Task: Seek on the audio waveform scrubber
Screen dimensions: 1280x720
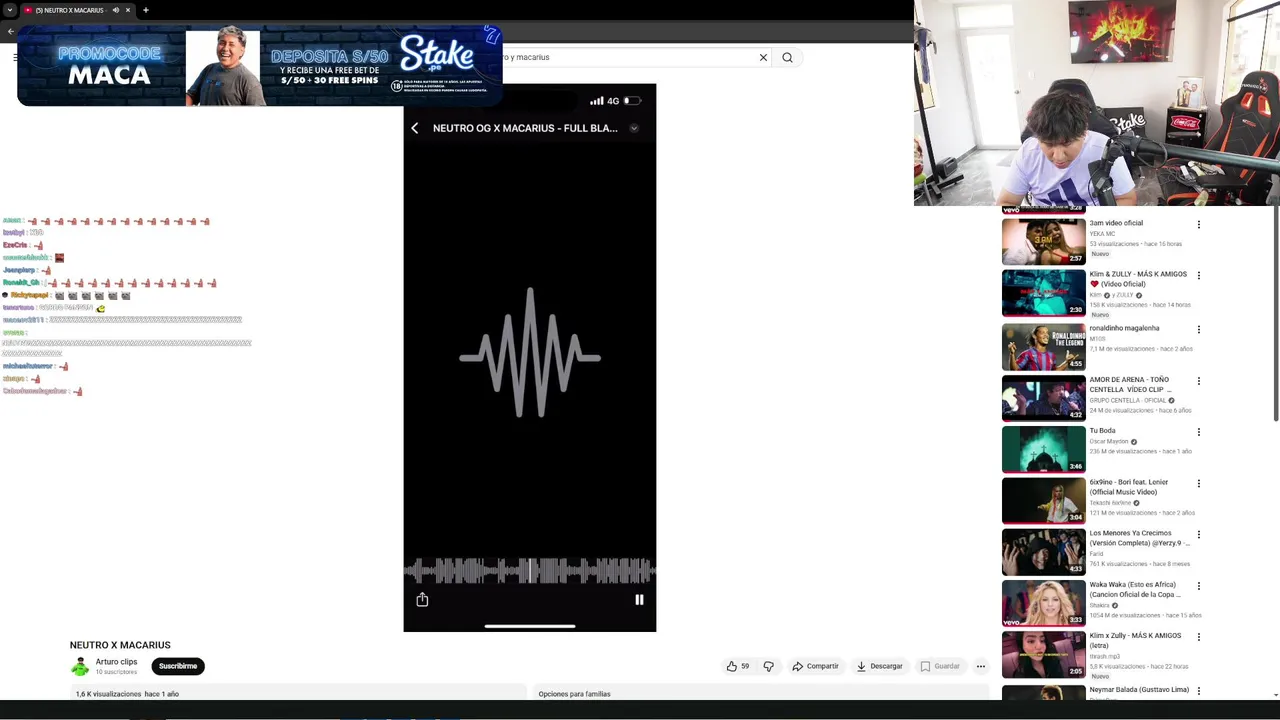Action: click(530, 571)
